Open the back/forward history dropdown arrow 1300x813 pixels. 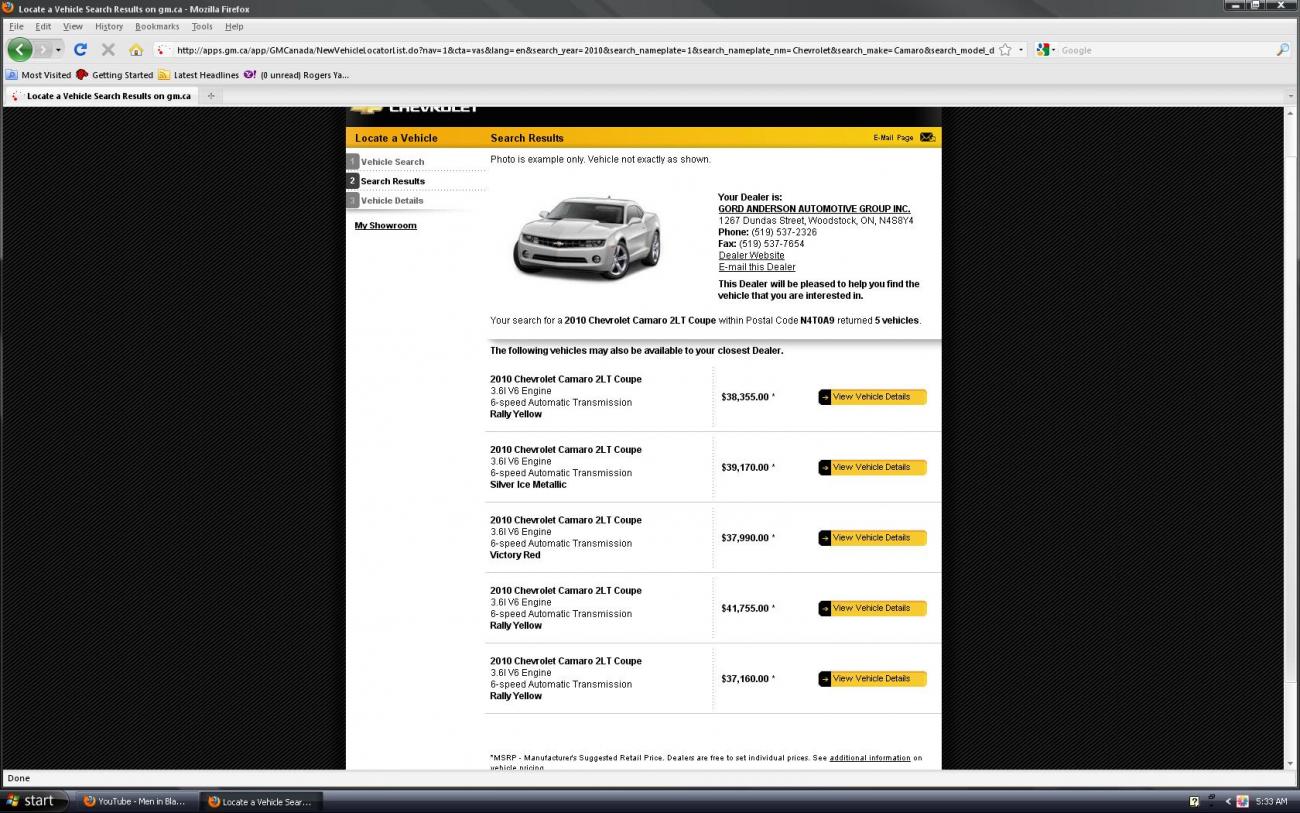pos(58,49)
